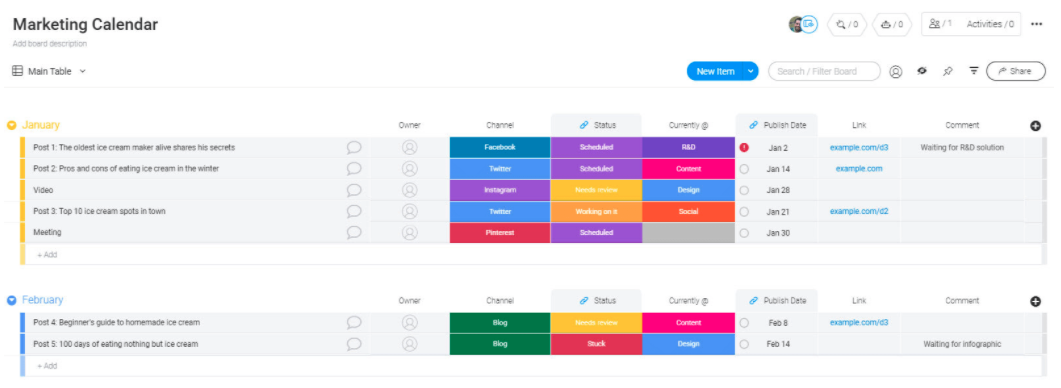The width and height of the screenshot is (1061, 388).
Task: Assign owner avatar in Post 4 row
Action: pos(409,322)
